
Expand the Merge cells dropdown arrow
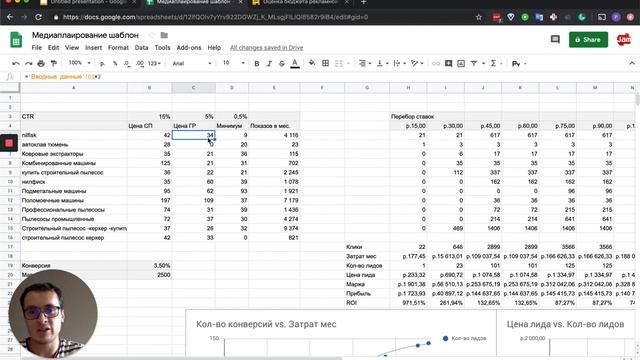tap(348, 64)
